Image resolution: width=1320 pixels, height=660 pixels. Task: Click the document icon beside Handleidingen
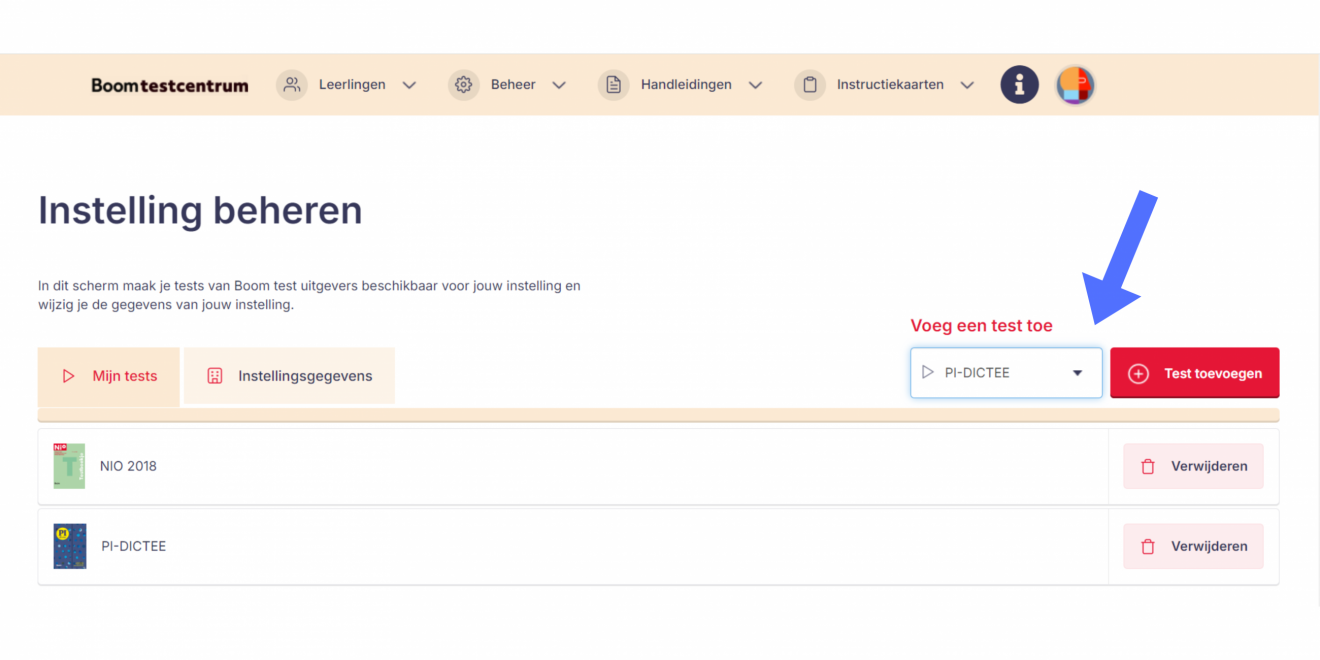click(x=613, y=84)
